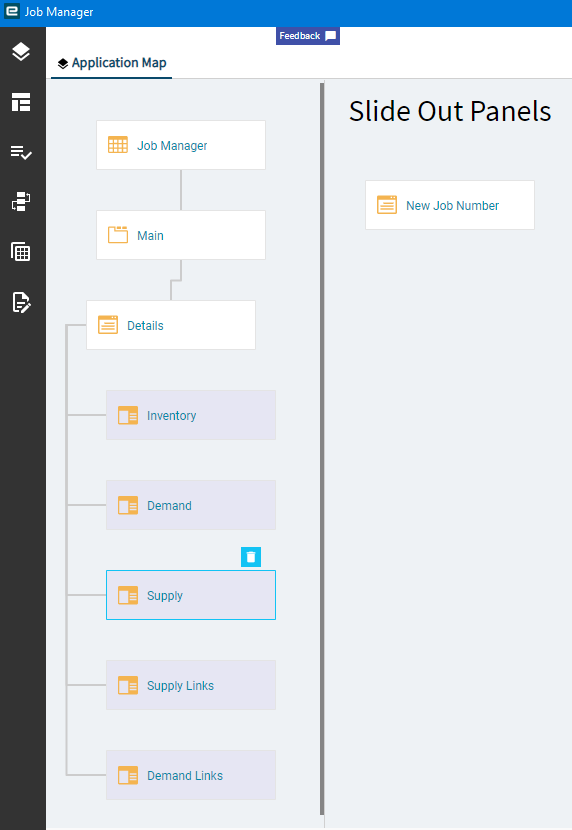This screenshot has width=572, height=830.
Task: Select the Details node
Action: (x=171, y=325)
